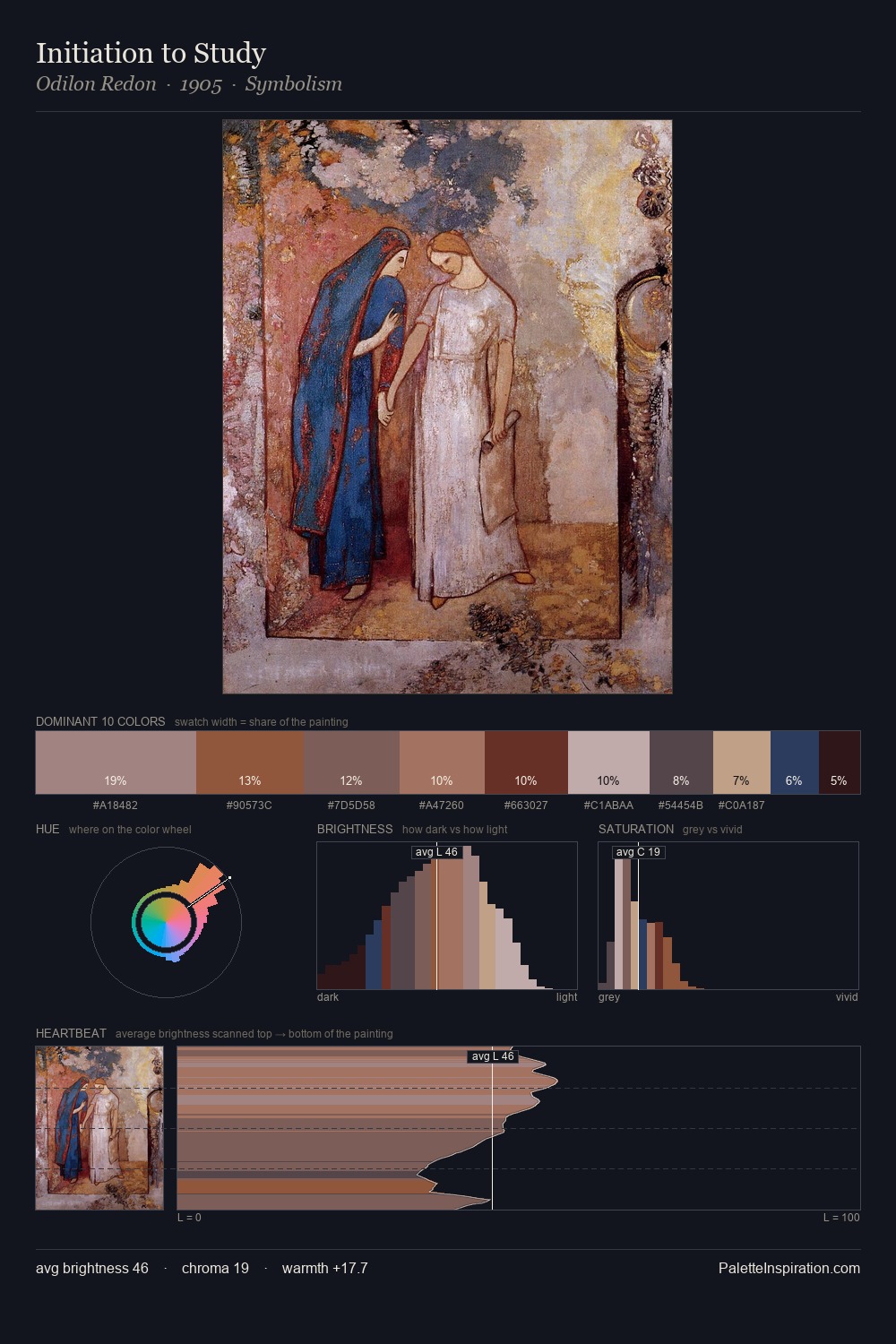
Task: Click the 'avg brightness 46' footer stat
Action: pos(92,1268)
